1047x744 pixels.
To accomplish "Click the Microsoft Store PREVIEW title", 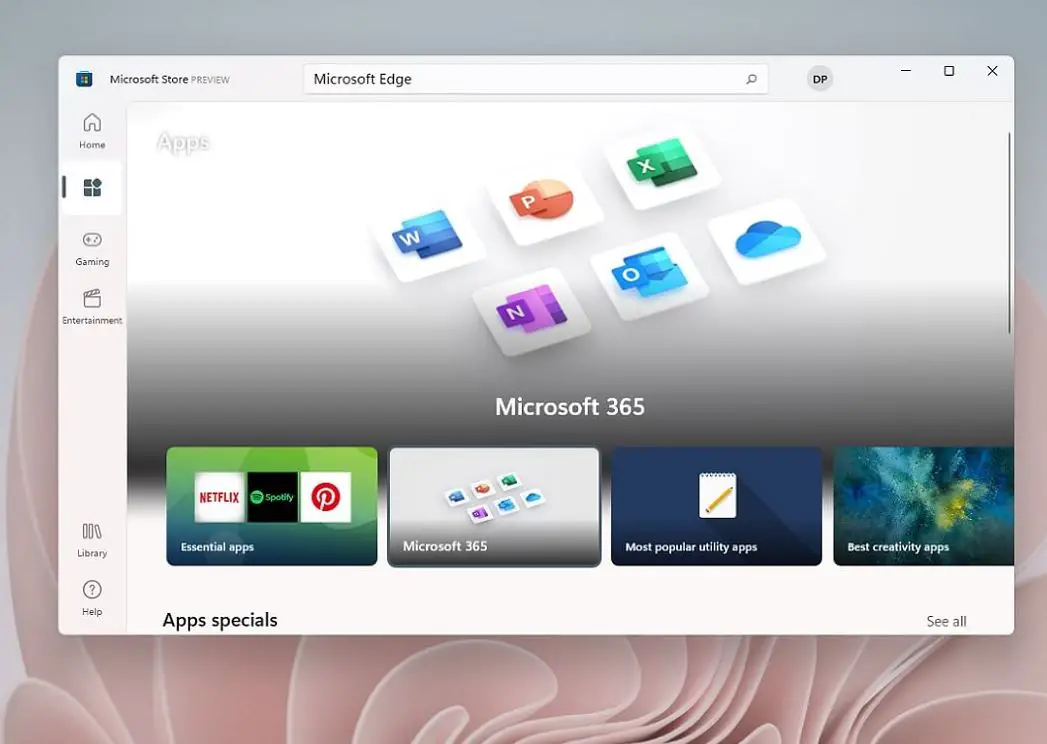I will (x=170, y=79).
